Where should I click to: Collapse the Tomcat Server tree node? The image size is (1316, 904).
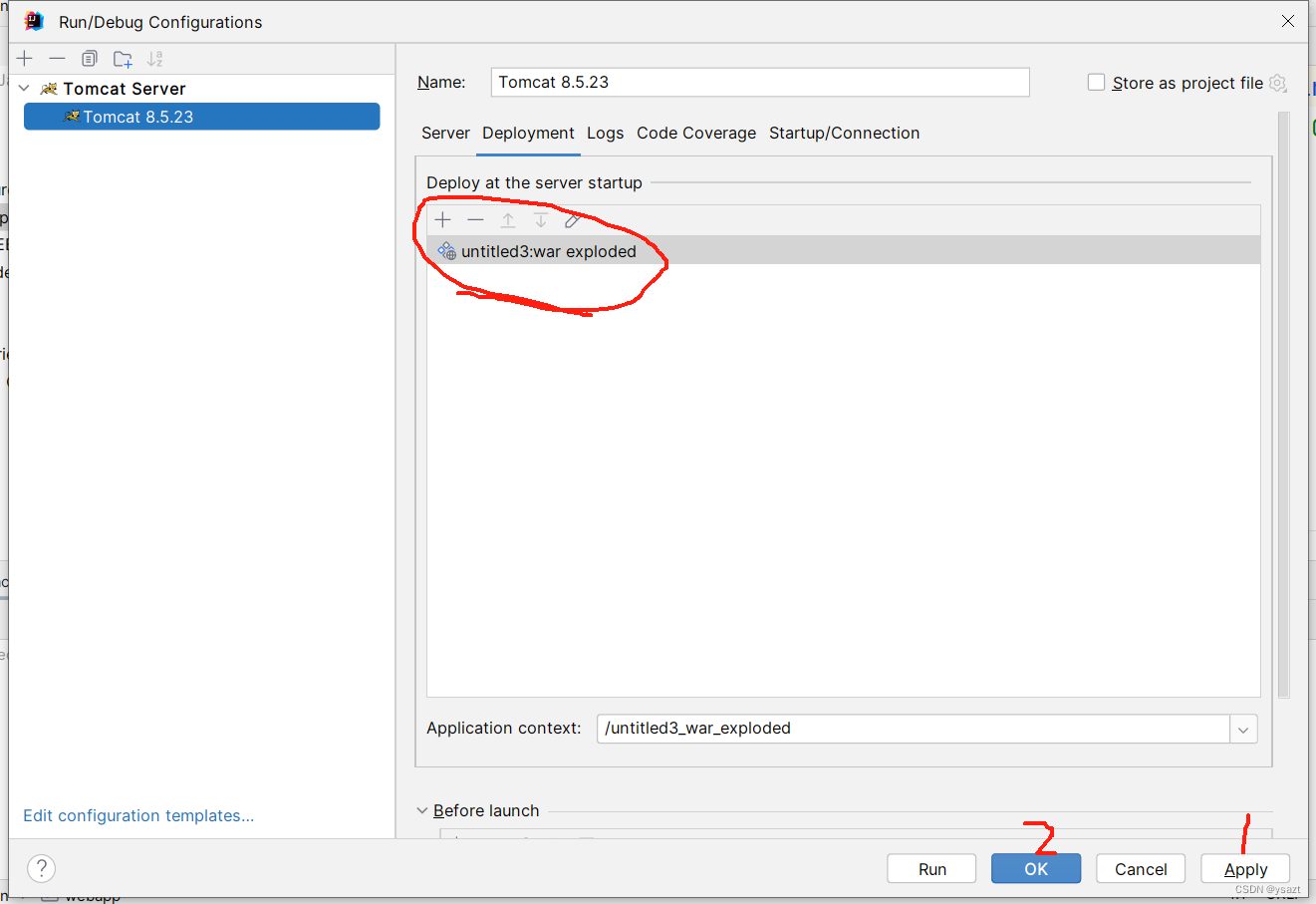pos(24,89)
